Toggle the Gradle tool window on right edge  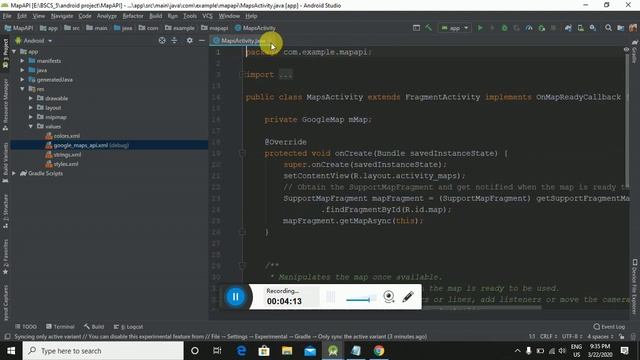[635, 51]
